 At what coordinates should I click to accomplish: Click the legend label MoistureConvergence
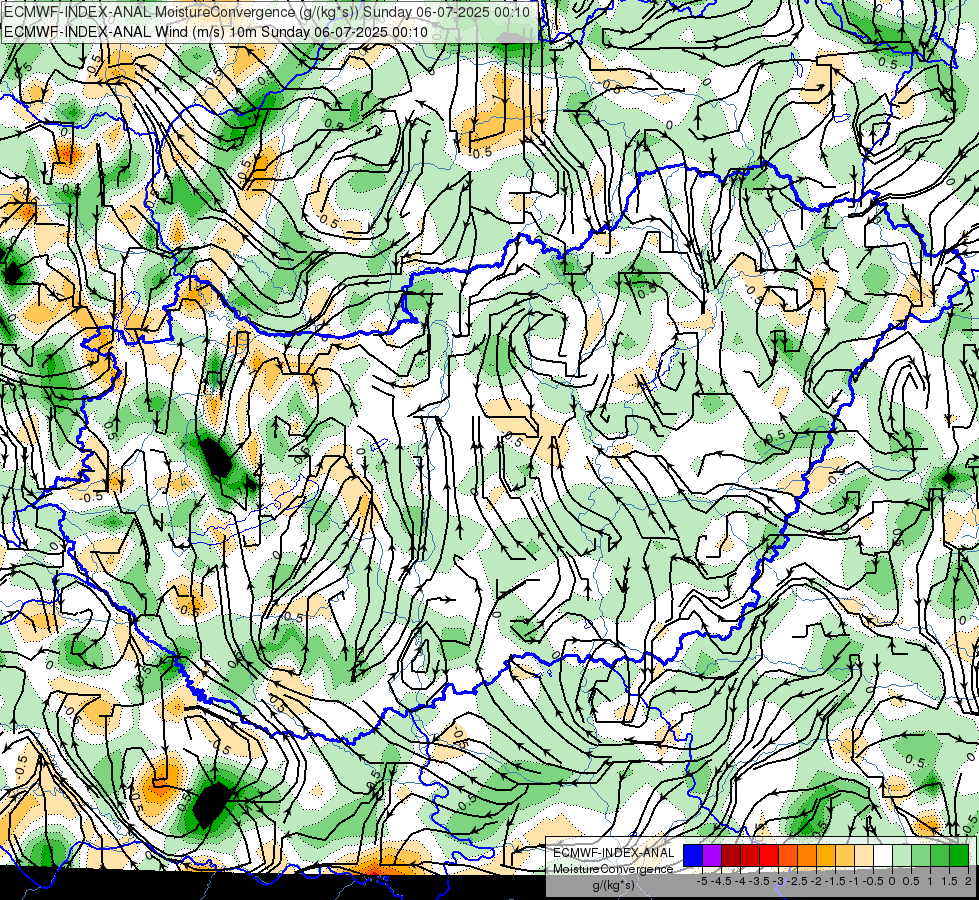click(613, 869)
